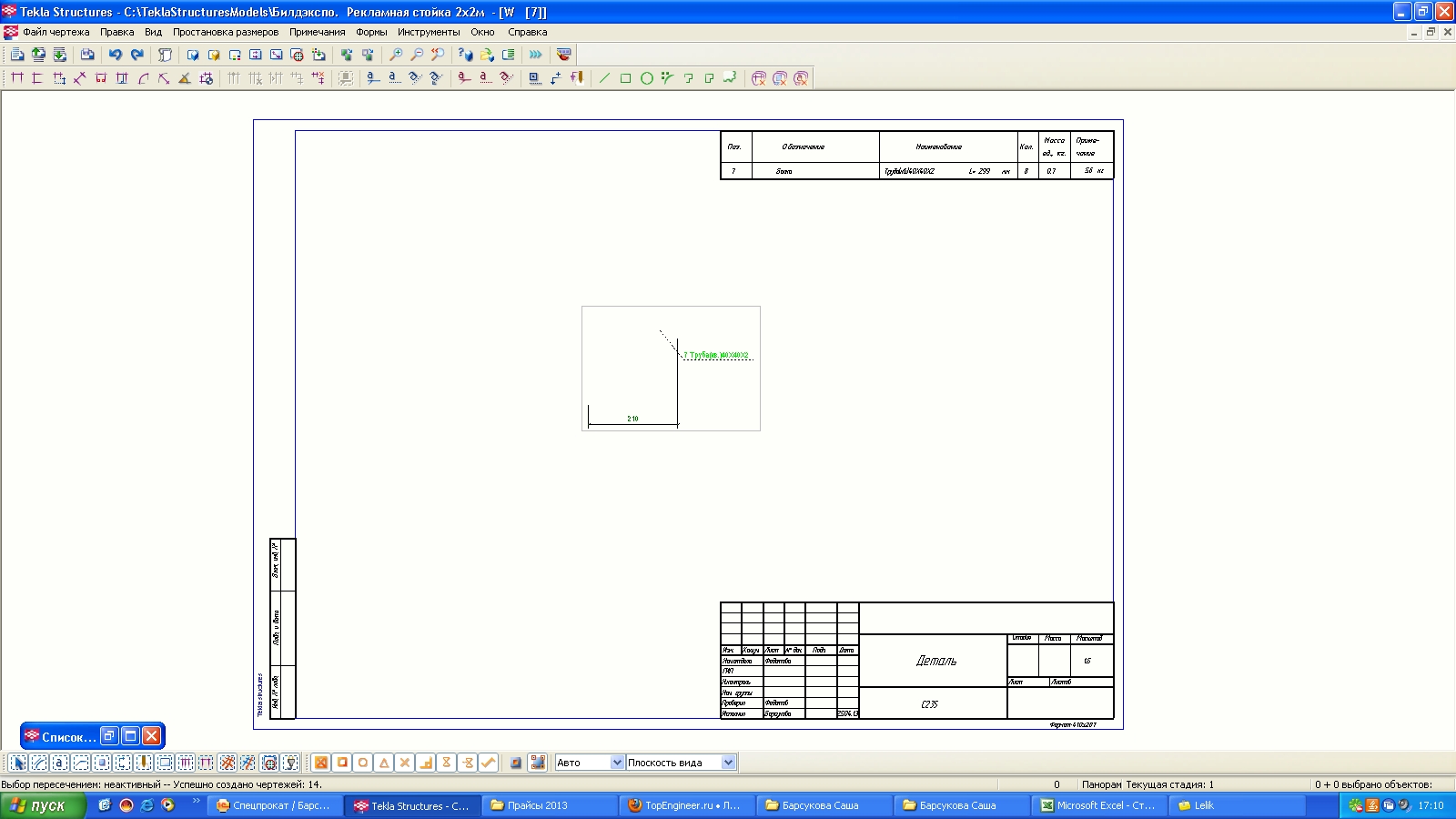
Task: Toggle the select all objects filter
Action: click(18, 763)
